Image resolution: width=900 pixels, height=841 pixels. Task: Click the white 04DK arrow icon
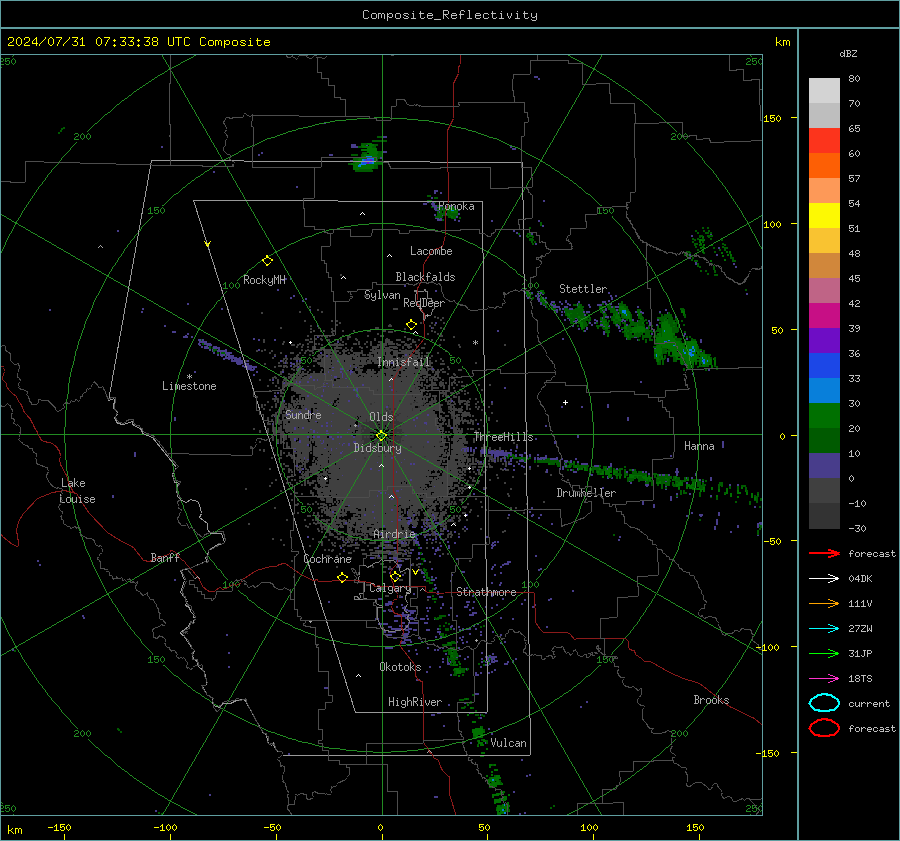click(x=824, y=579)
